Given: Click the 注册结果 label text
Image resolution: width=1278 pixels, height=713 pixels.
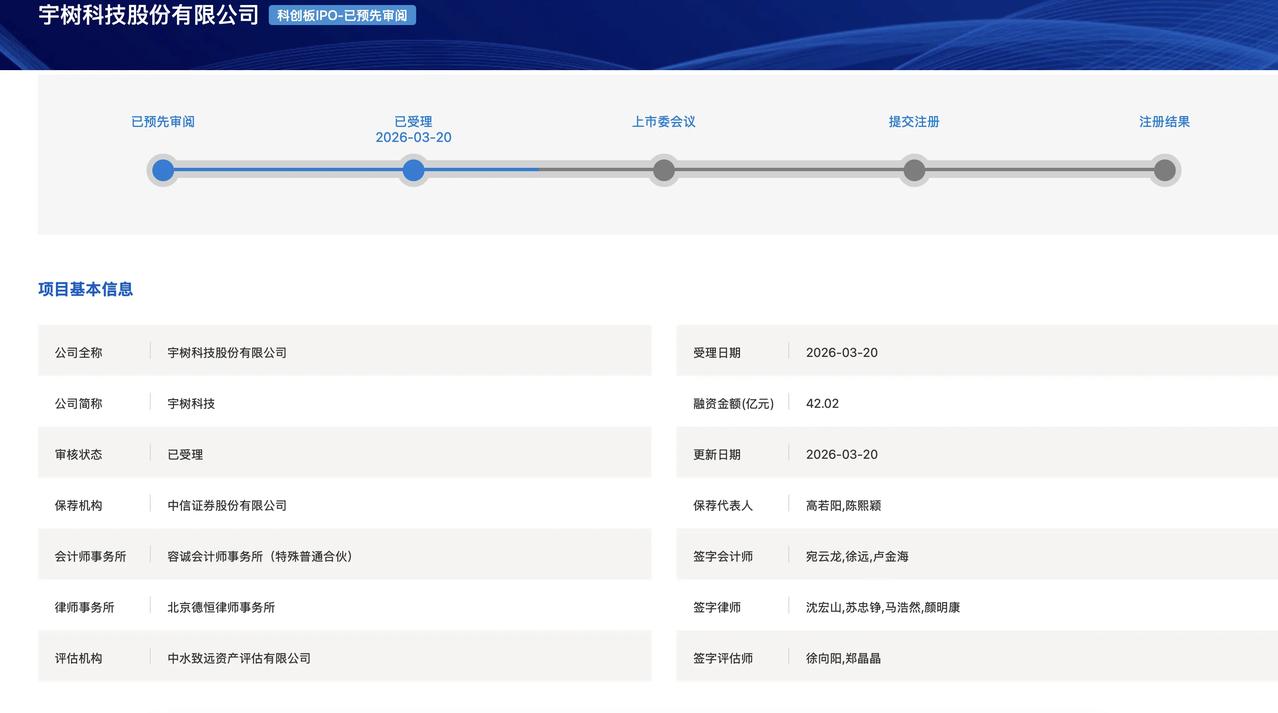Looking at the screenshot, I should [1163, 121].
